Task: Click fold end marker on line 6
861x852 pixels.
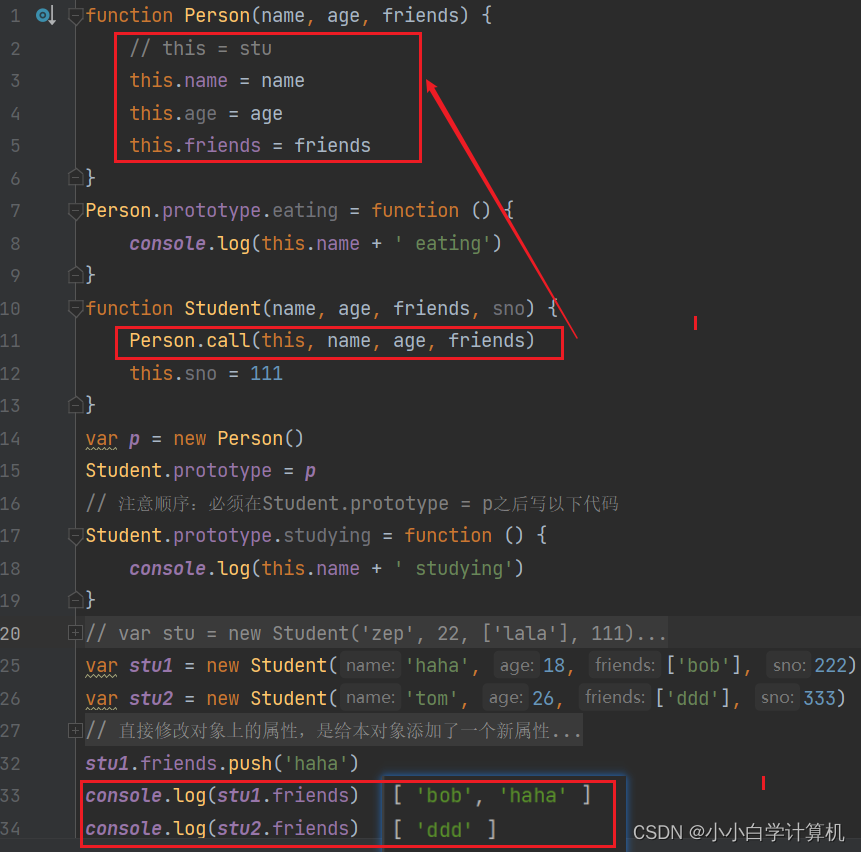Action: 75,178
